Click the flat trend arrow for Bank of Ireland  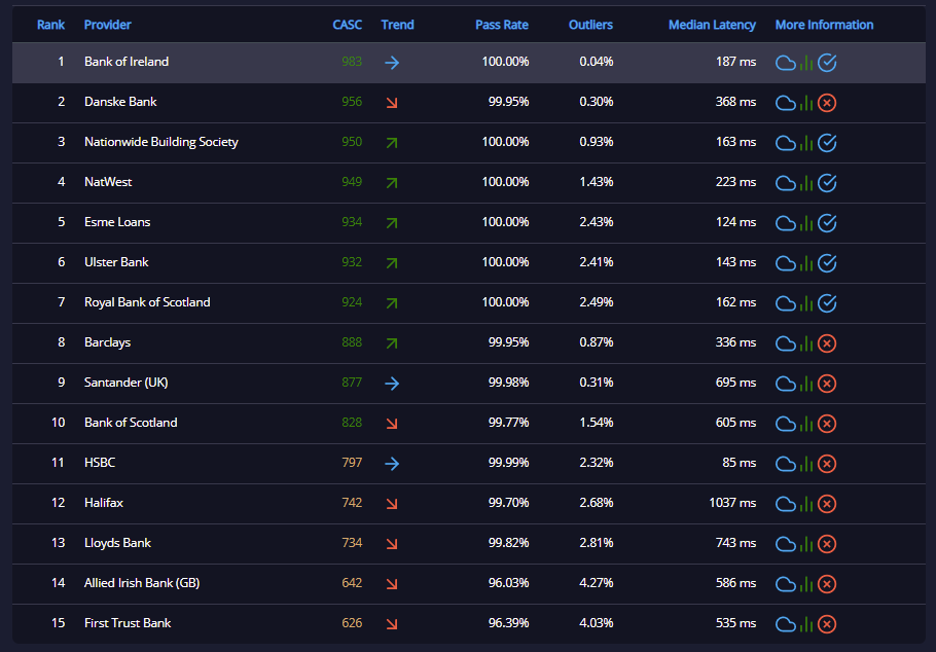[x=392, y=62]
